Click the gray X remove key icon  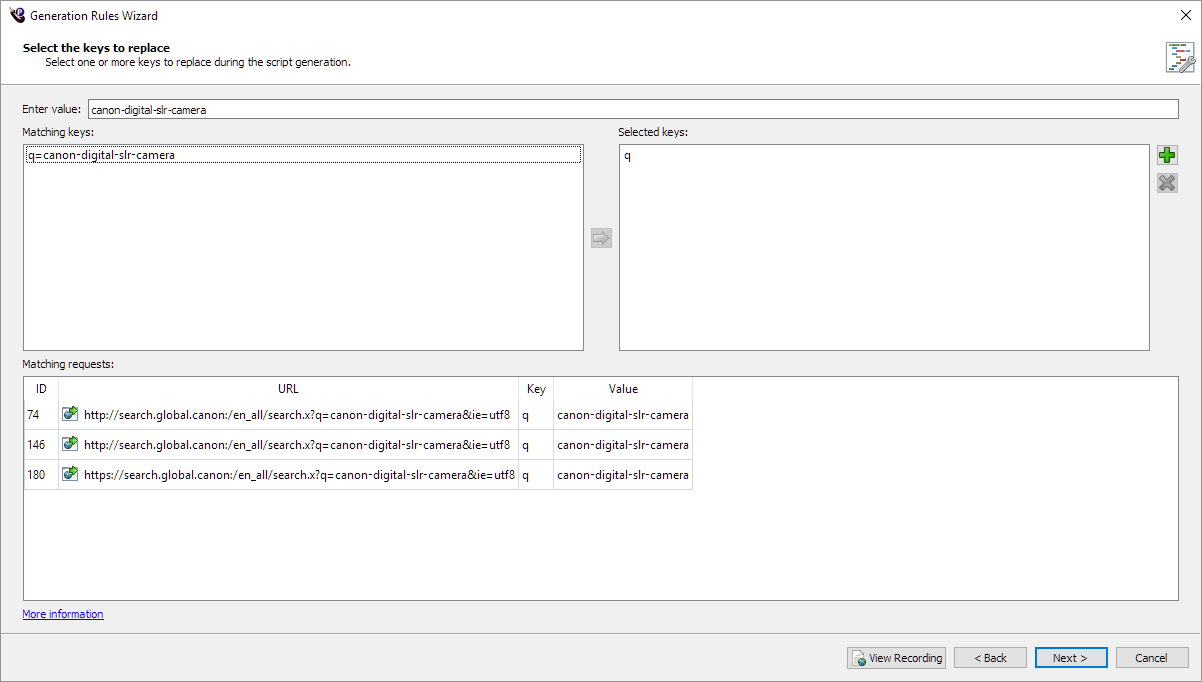[1167, 183]
